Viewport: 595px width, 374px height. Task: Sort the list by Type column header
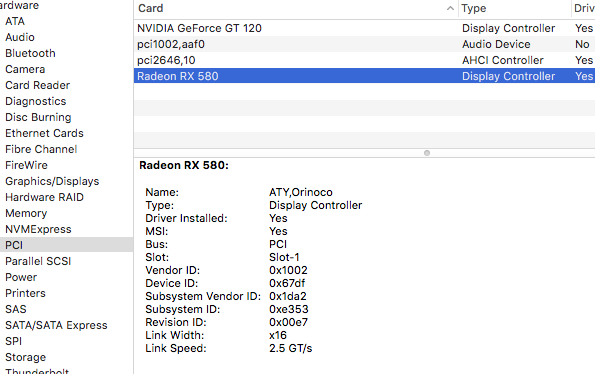click(x=474, y=8)
